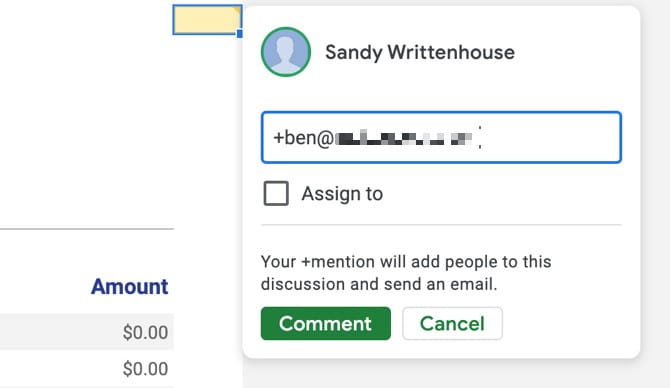
Task: Click the Amount column header
Action: [x=129, y=286]
